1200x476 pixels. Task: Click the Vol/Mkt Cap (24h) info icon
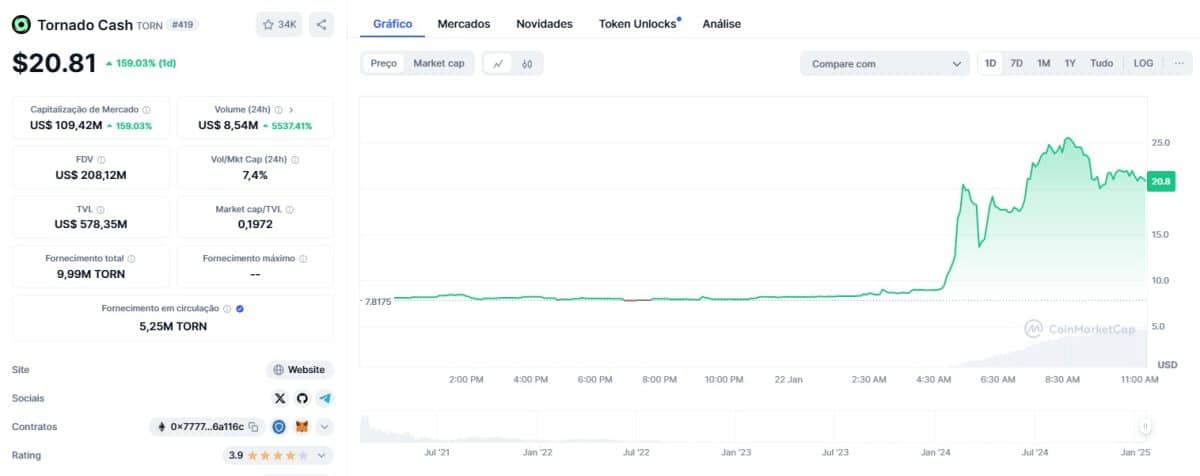[x=295, y=159]
